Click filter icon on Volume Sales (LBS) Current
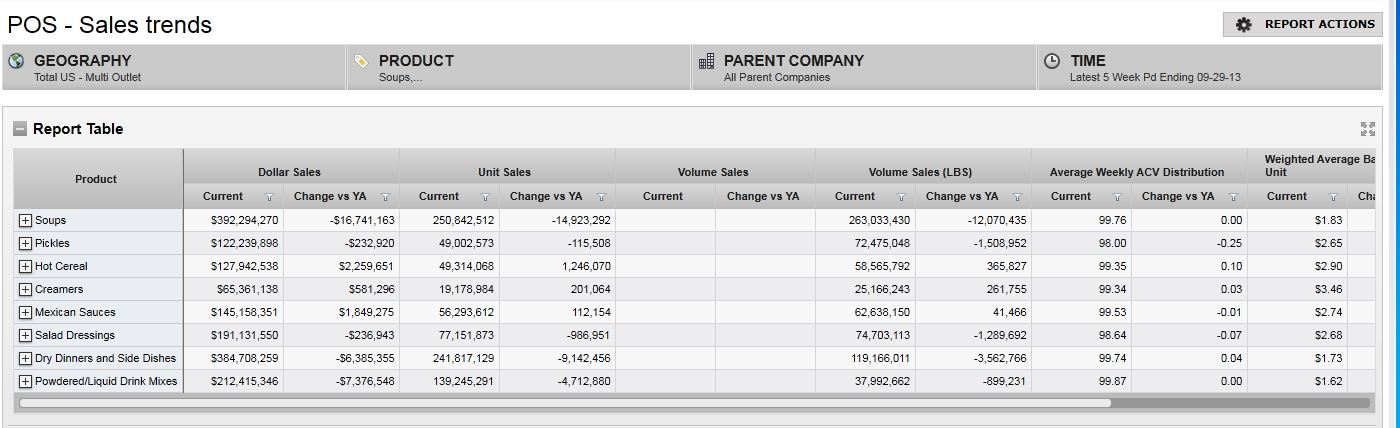Viewport: 1400px width, 428px height. [x=900, y=197]
